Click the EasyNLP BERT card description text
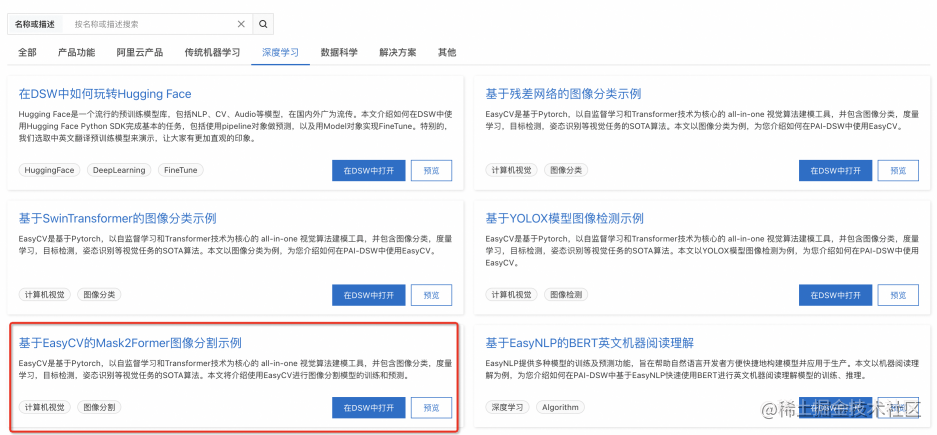This screenshot has height=435, width=937. [x=702, y=369]
